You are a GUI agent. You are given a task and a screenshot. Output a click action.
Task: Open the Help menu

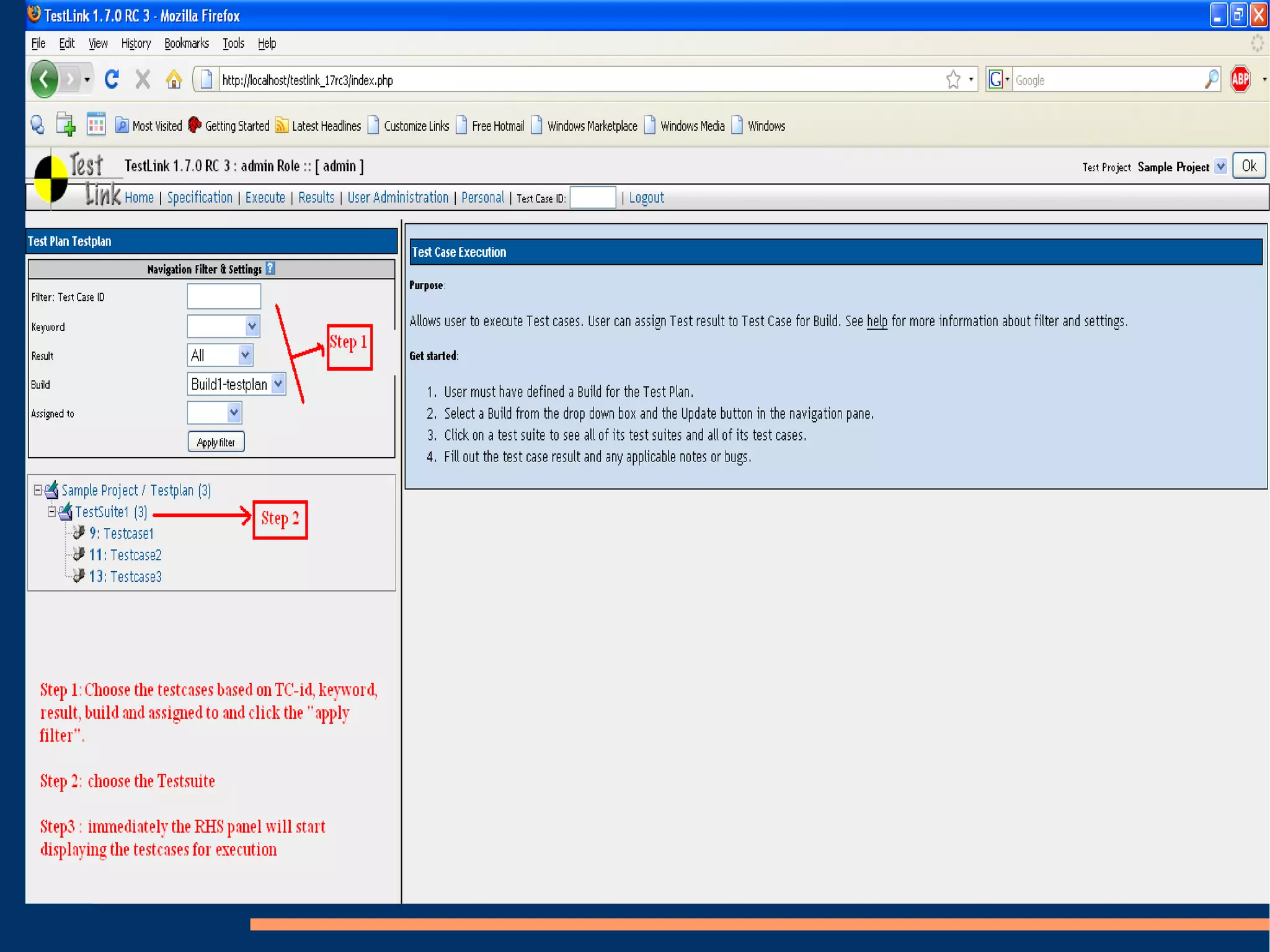coord(267,43)
